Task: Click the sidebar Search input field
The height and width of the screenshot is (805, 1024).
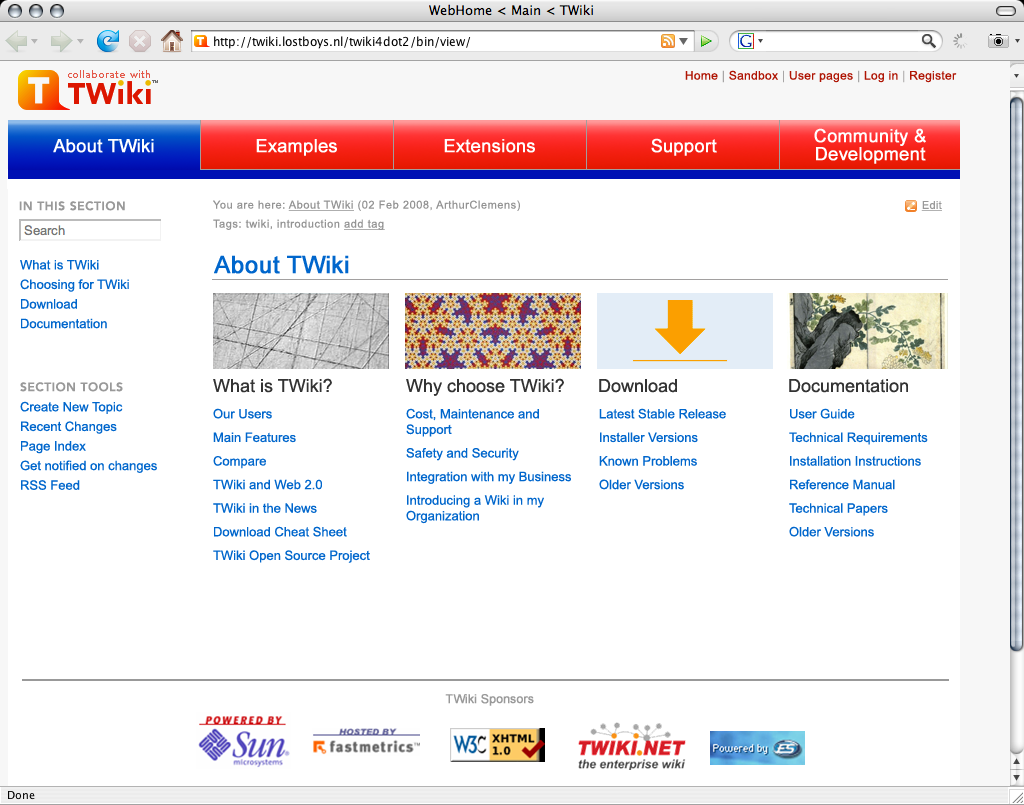Action: pos(90,230)
